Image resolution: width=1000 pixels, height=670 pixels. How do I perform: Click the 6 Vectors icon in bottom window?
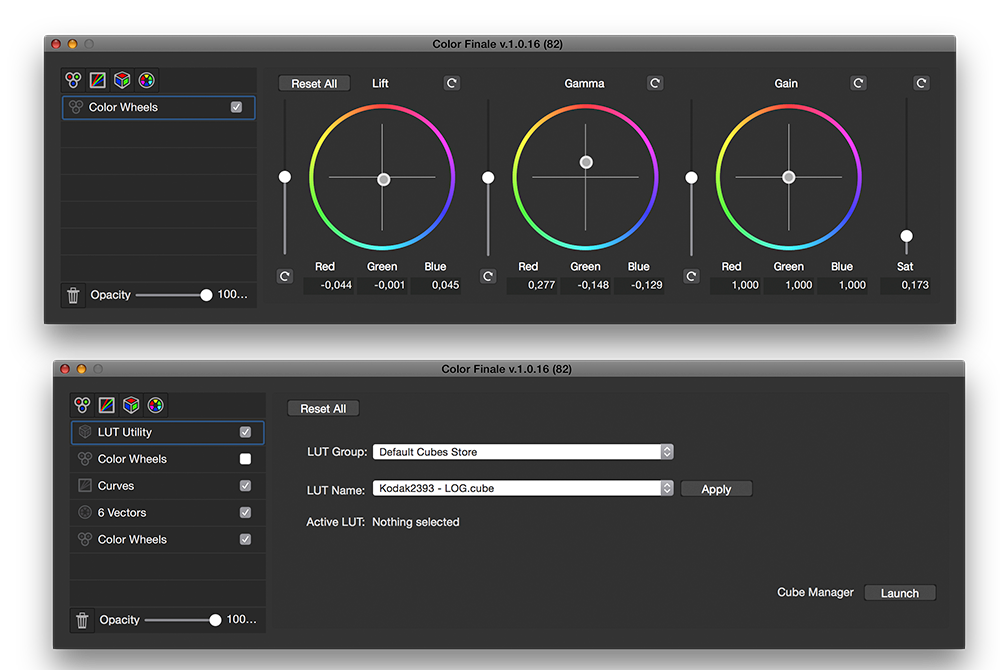(155, 405)
